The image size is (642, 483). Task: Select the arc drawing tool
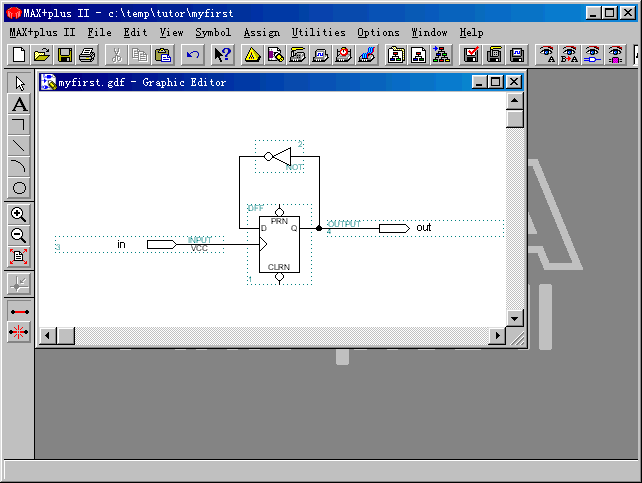click(x=19, y=167)
